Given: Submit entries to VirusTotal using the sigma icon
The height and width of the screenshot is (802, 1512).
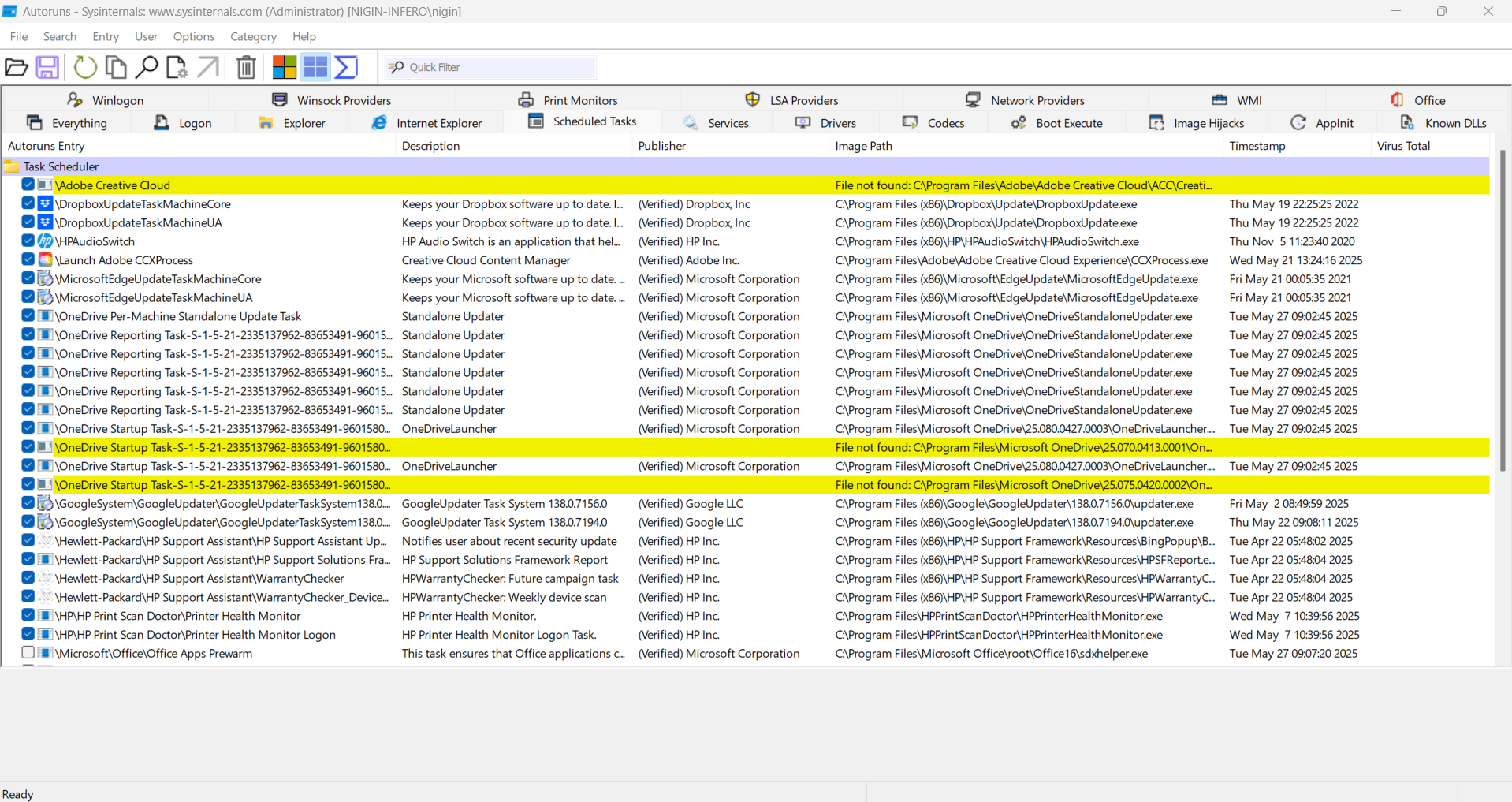Looking at the screenshot, I should point(345,67).
